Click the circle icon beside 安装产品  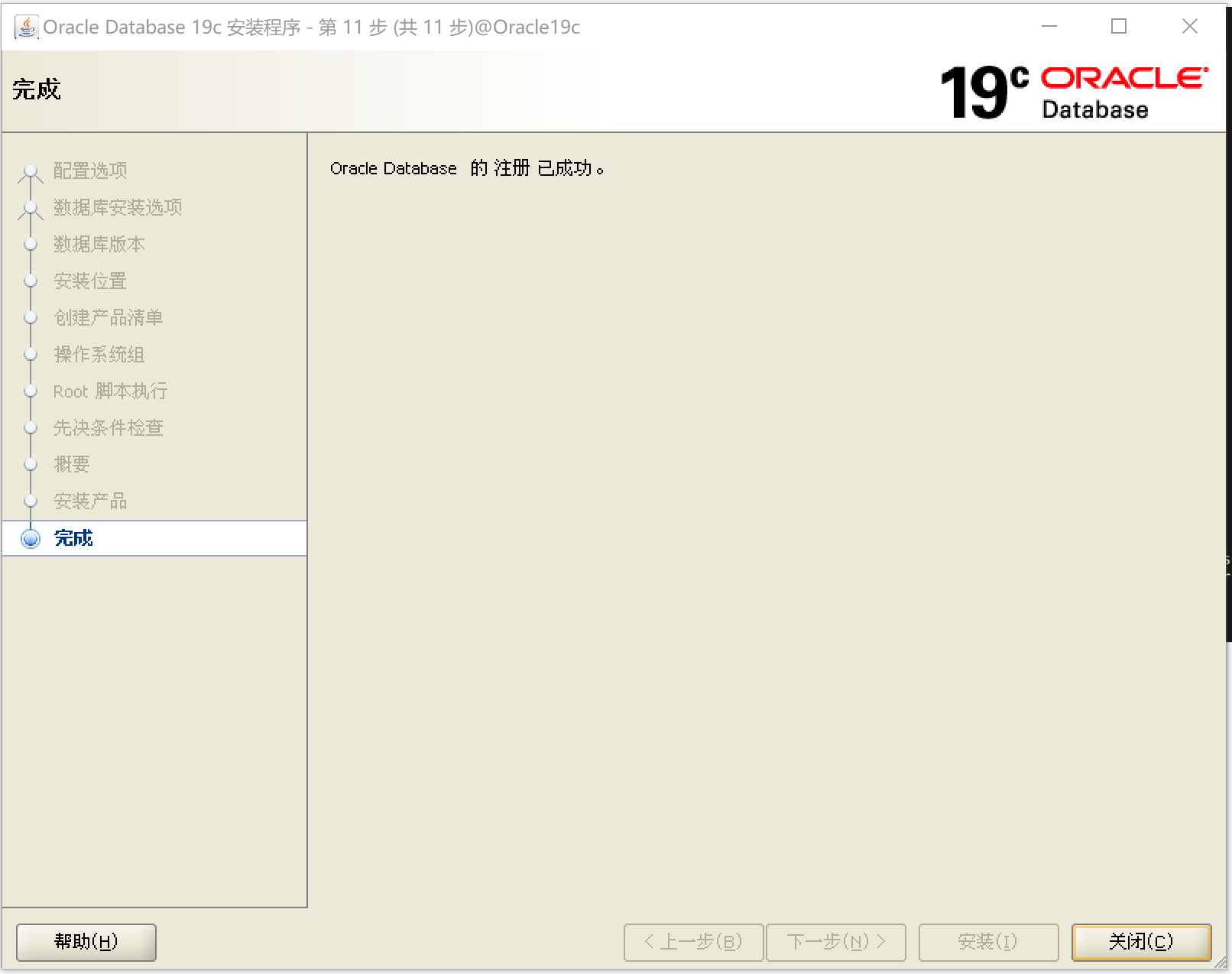(x=31, y=501)
